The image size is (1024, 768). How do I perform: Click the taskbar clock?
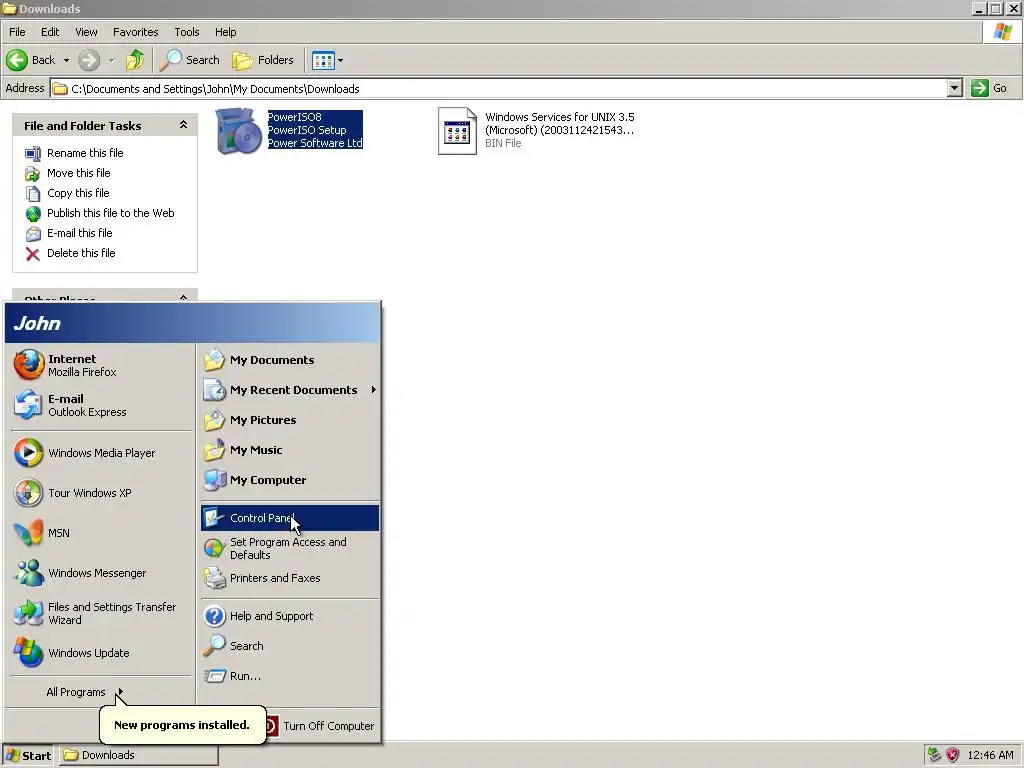(x=990, y=755)
